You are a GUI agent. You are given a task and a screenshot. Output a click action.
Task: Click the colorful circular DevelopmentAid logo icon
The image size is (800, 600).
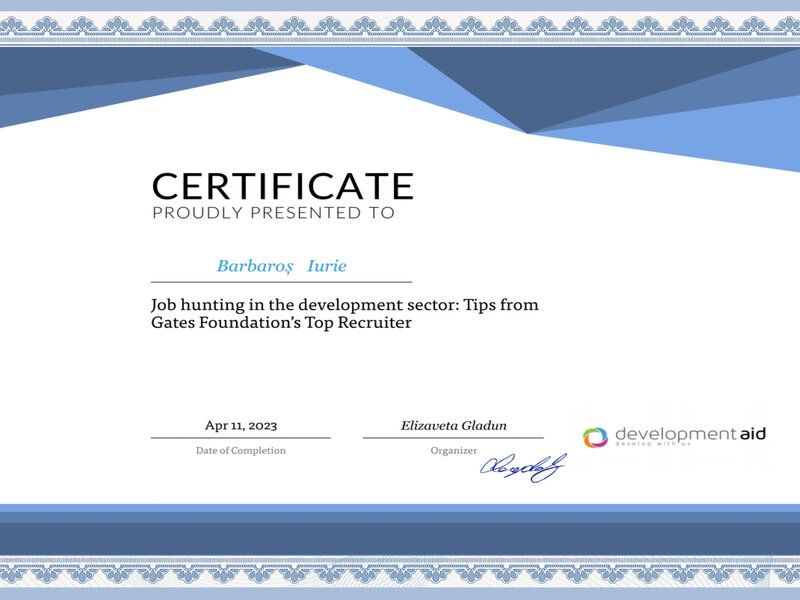pyautogui.click(x=595, y=436)
